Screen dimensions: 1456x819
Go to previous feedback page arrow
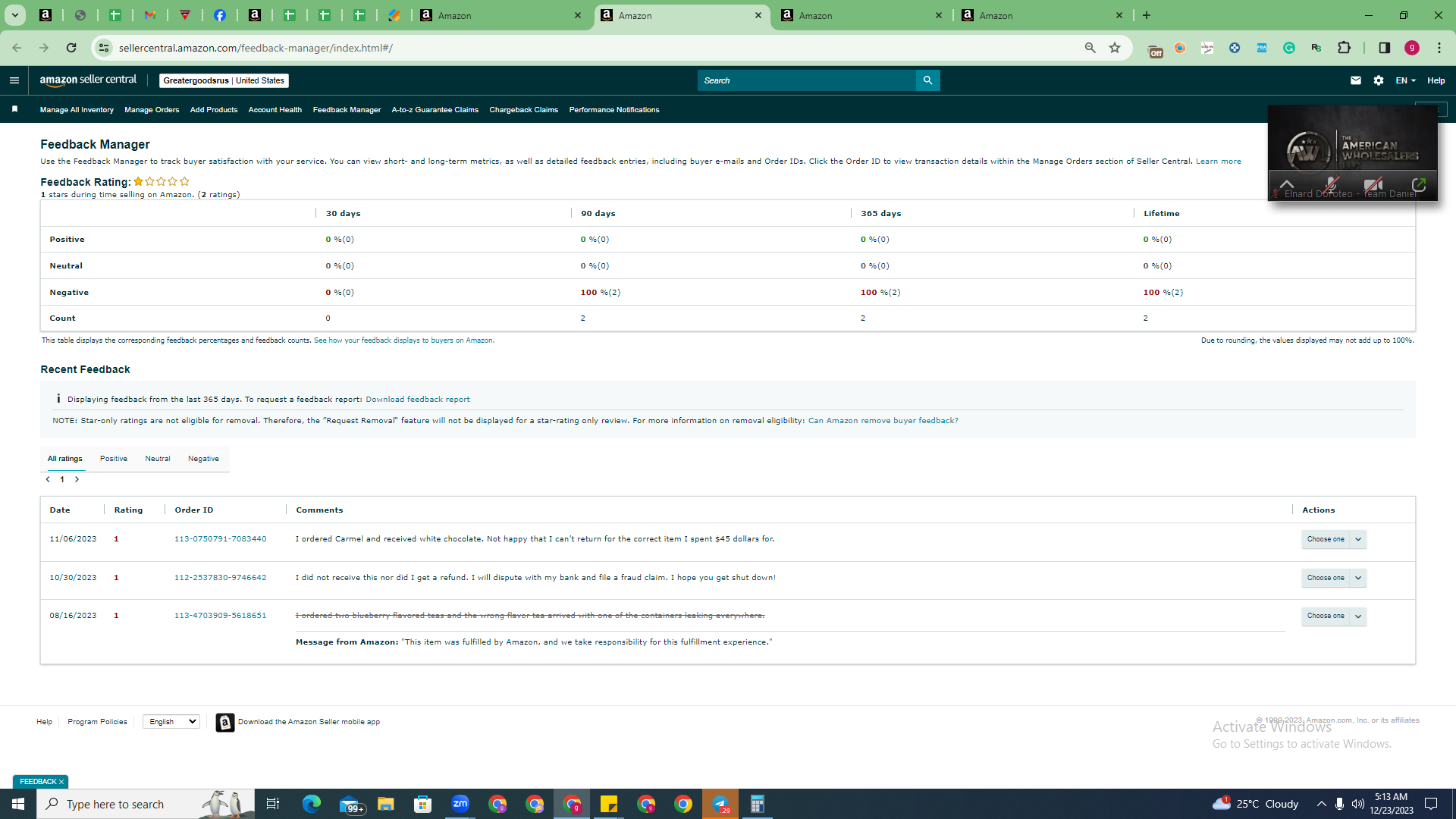tap(48, 479)
